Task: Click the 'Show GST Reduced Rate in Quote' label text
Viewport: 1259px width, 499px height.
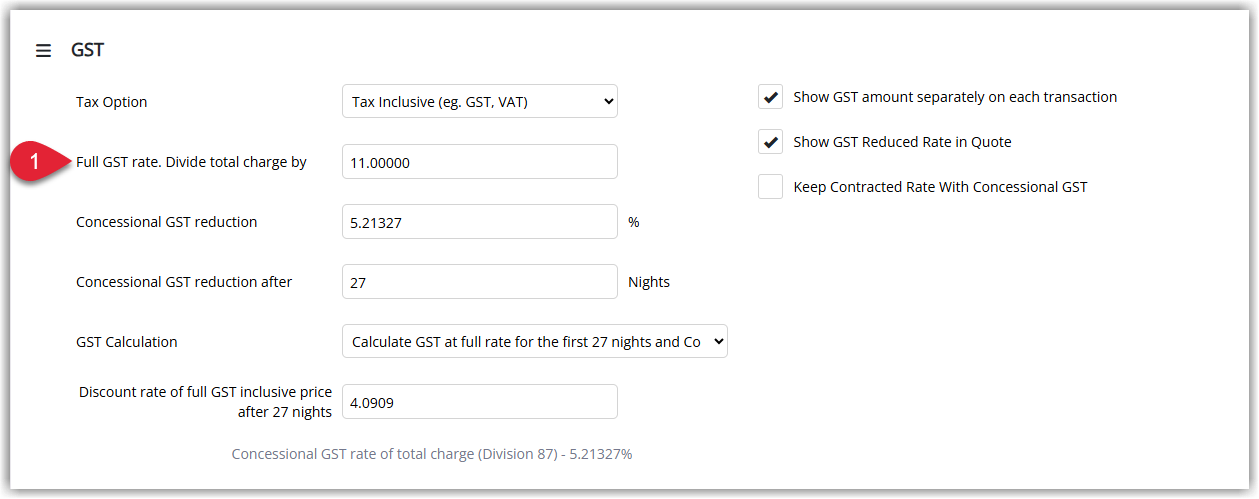Action: click(x=902, y=142)
